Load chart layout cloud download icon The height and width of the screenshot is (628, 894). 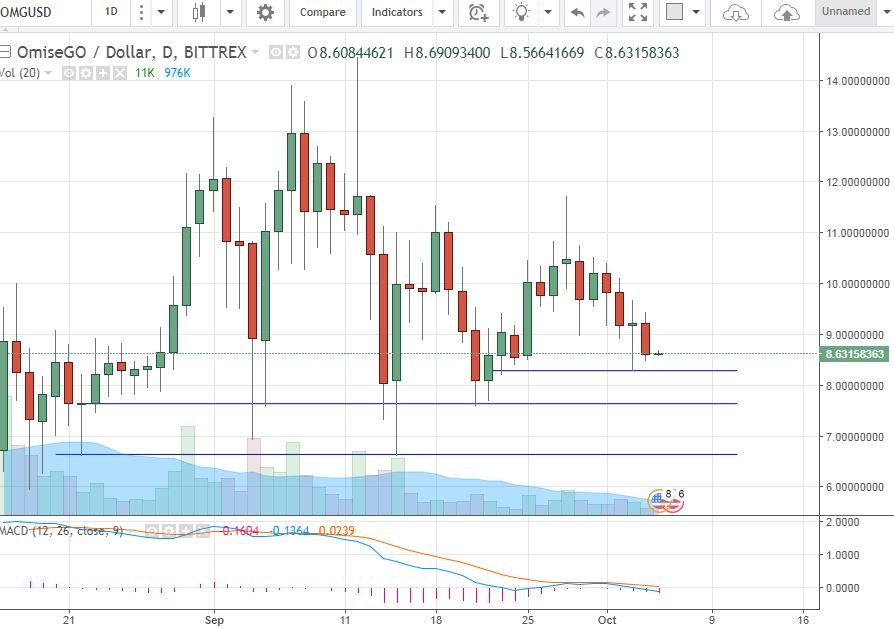point(735,13)
